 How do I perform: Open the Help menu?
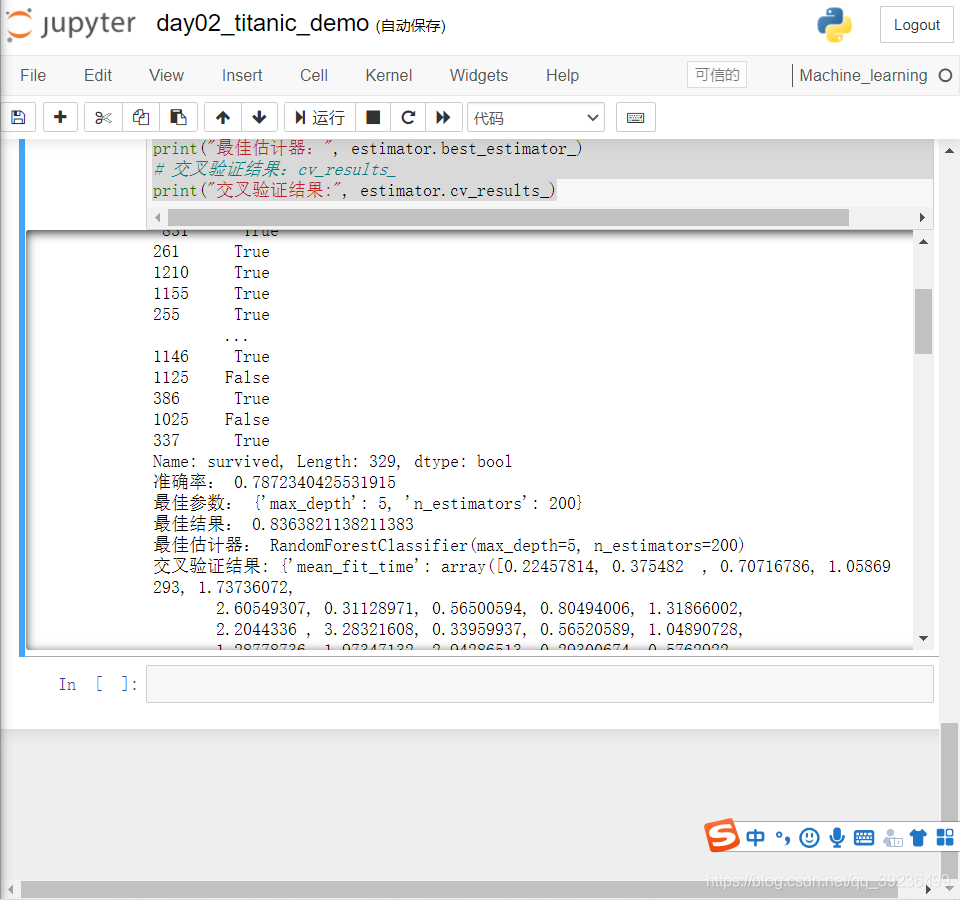563,75
